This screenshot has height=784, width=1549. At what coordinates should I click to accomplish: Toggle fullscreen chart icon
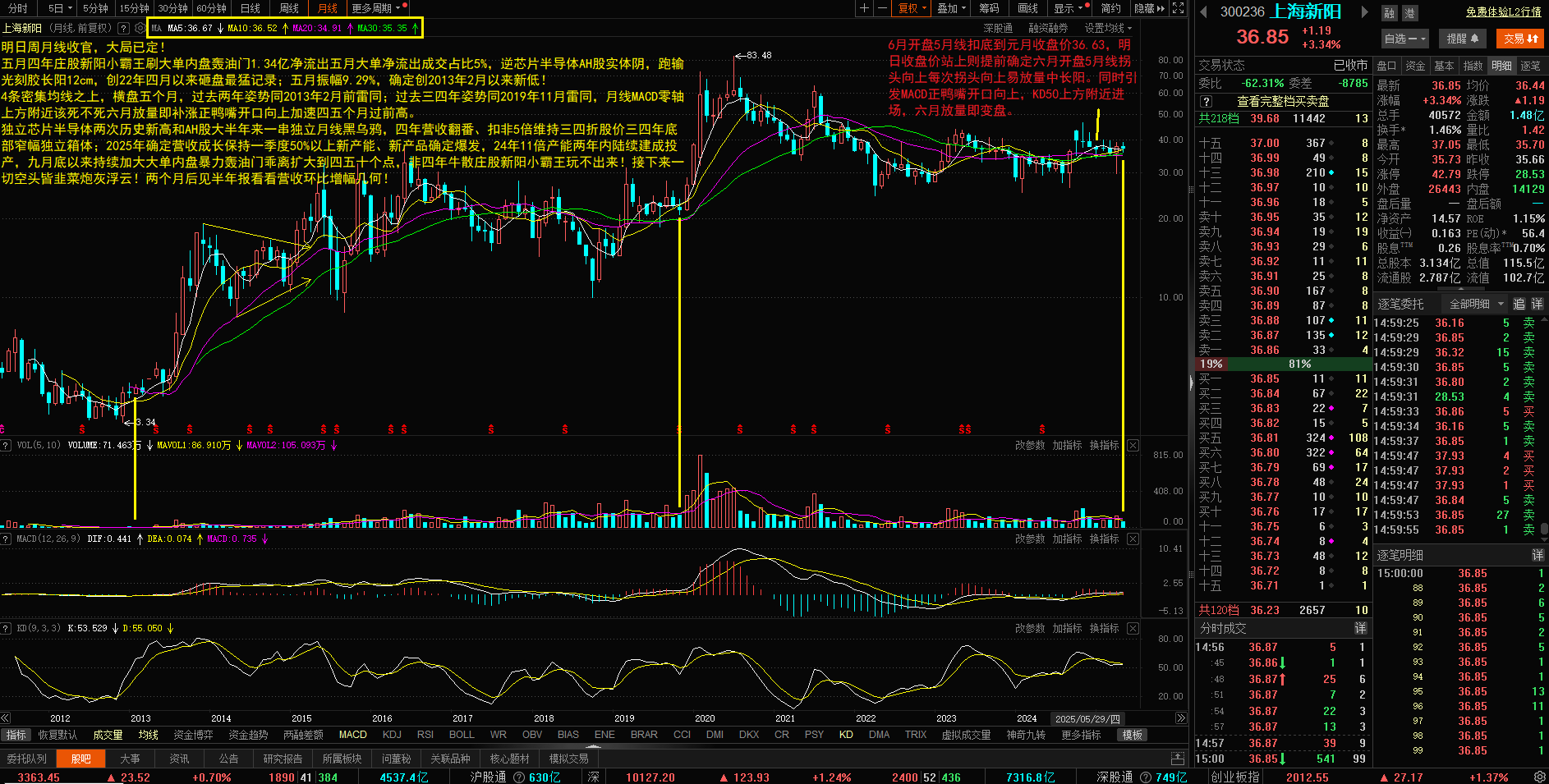[x=1178, y=8]
